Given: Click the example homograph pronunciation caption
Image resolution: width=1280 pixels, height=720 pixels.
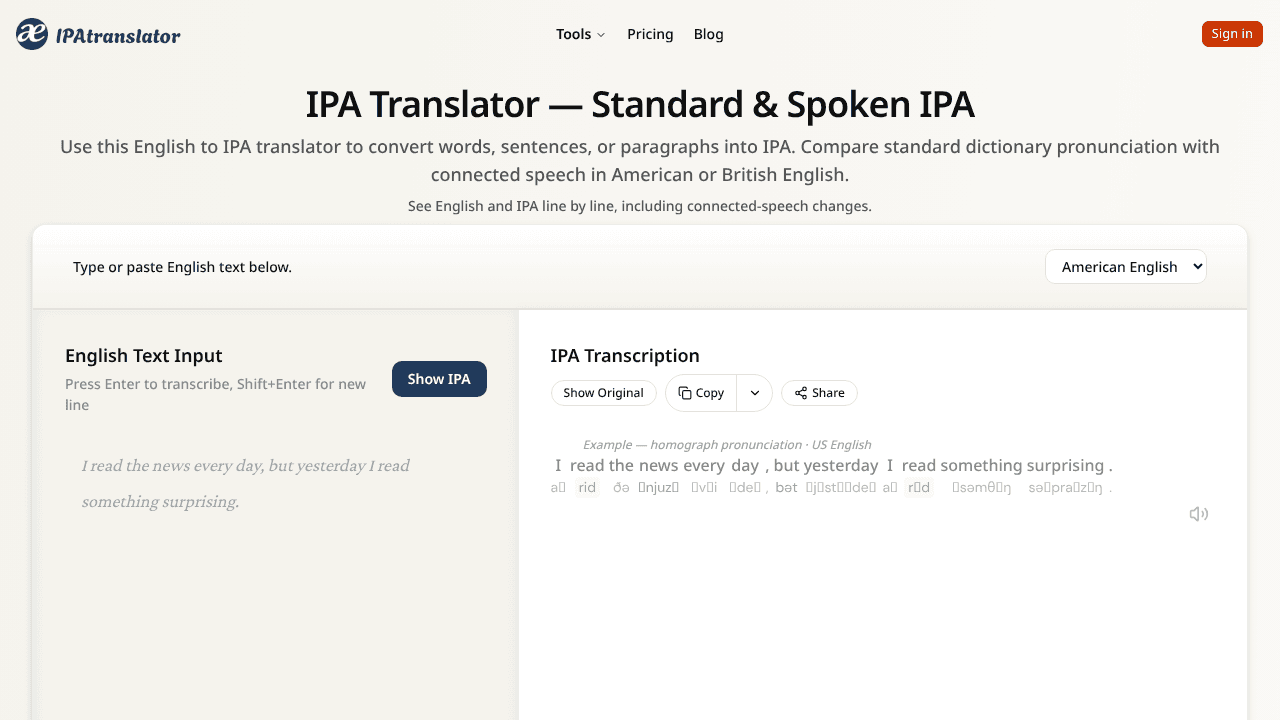Looking at the screenshot, I should 727,445.
